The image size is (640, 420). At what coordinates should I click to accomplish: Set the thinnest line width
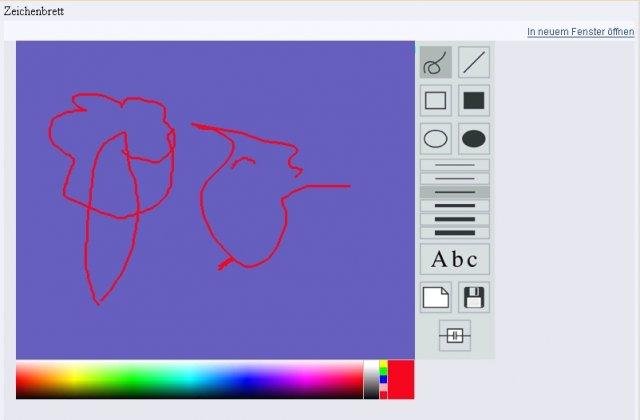click(454, 165)
